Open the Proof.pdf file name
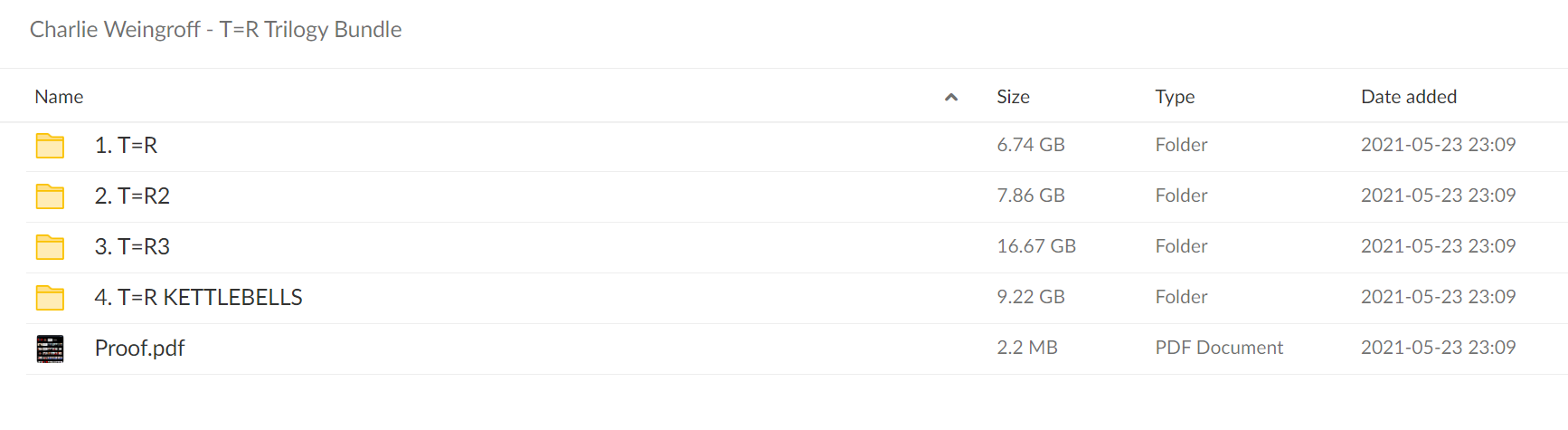Image resolution: width=1568 pixels, height=430 pixels. [x=139, y=348]
